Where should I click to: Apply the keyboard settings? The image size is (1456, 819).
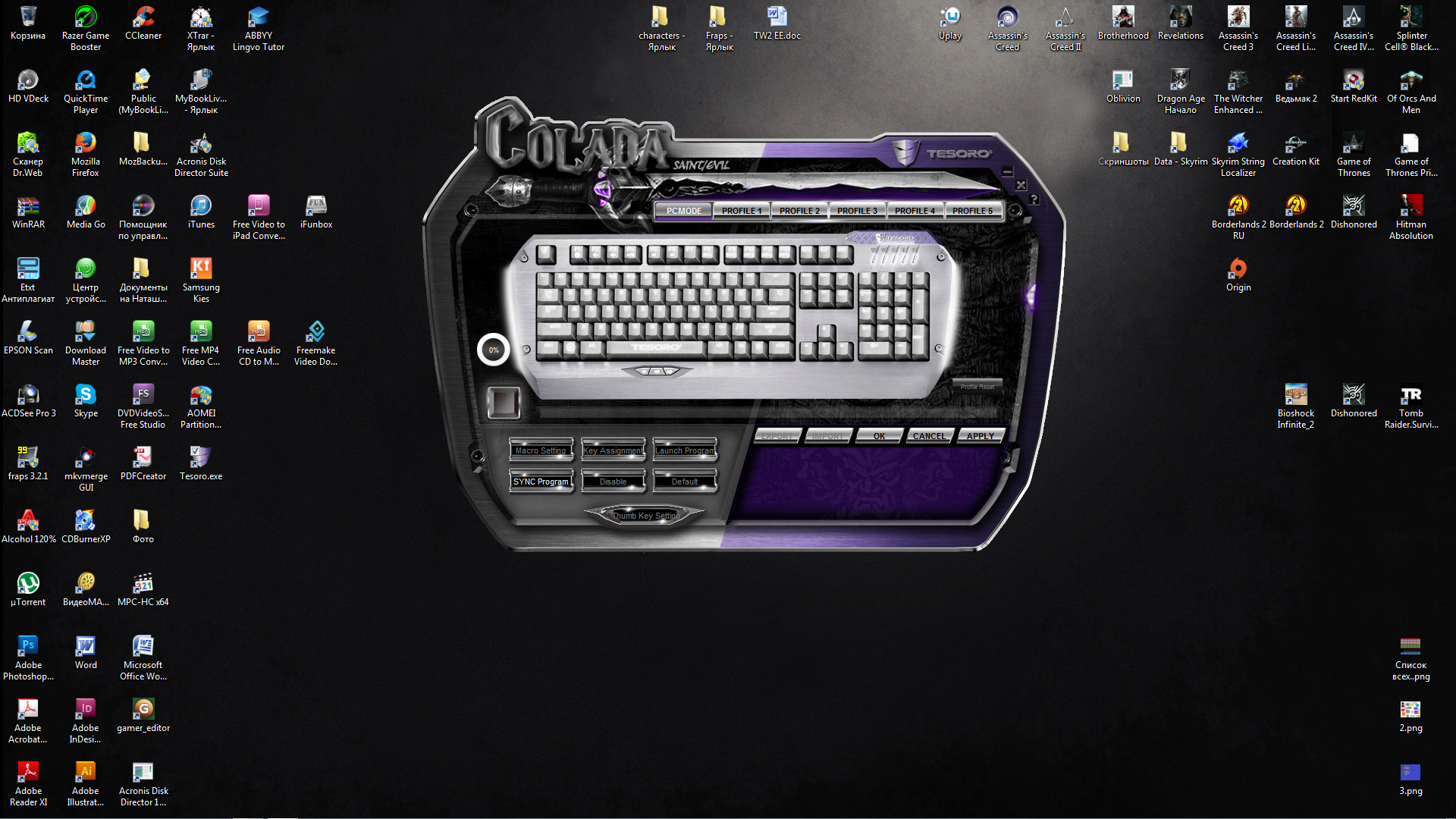pyautogui.click(x=980, y=436)
